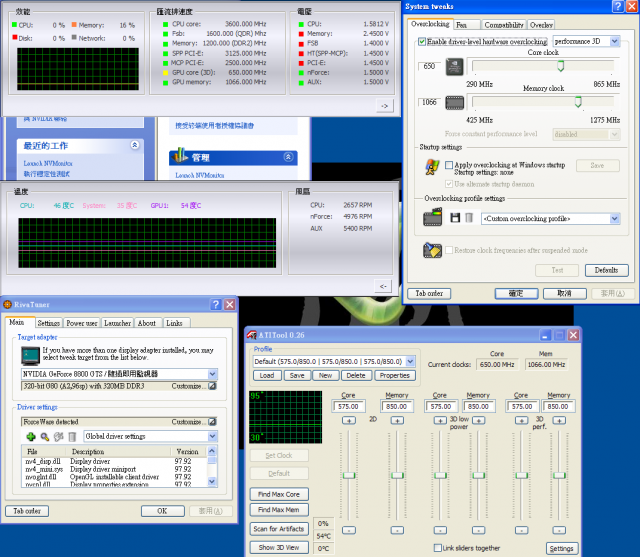This screenshot has height=557, width=640.
Task: Load ATITool profile with Load button
Action: (x=267, y=375)
